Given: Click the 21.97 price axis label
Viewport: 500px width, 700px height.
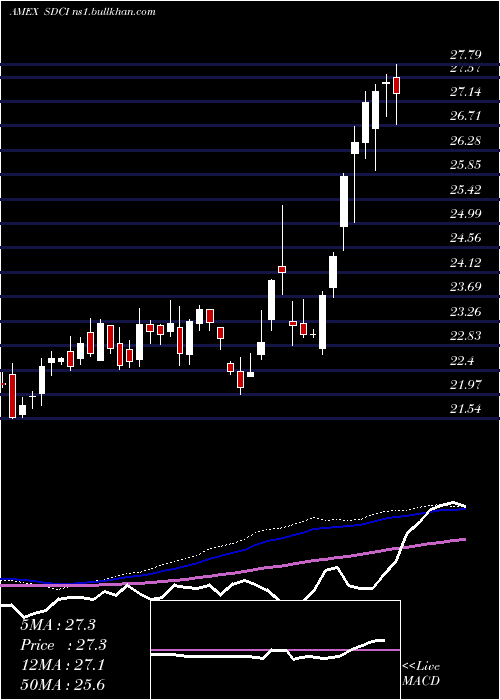Looking at the screenshot, I should point(465,385).
